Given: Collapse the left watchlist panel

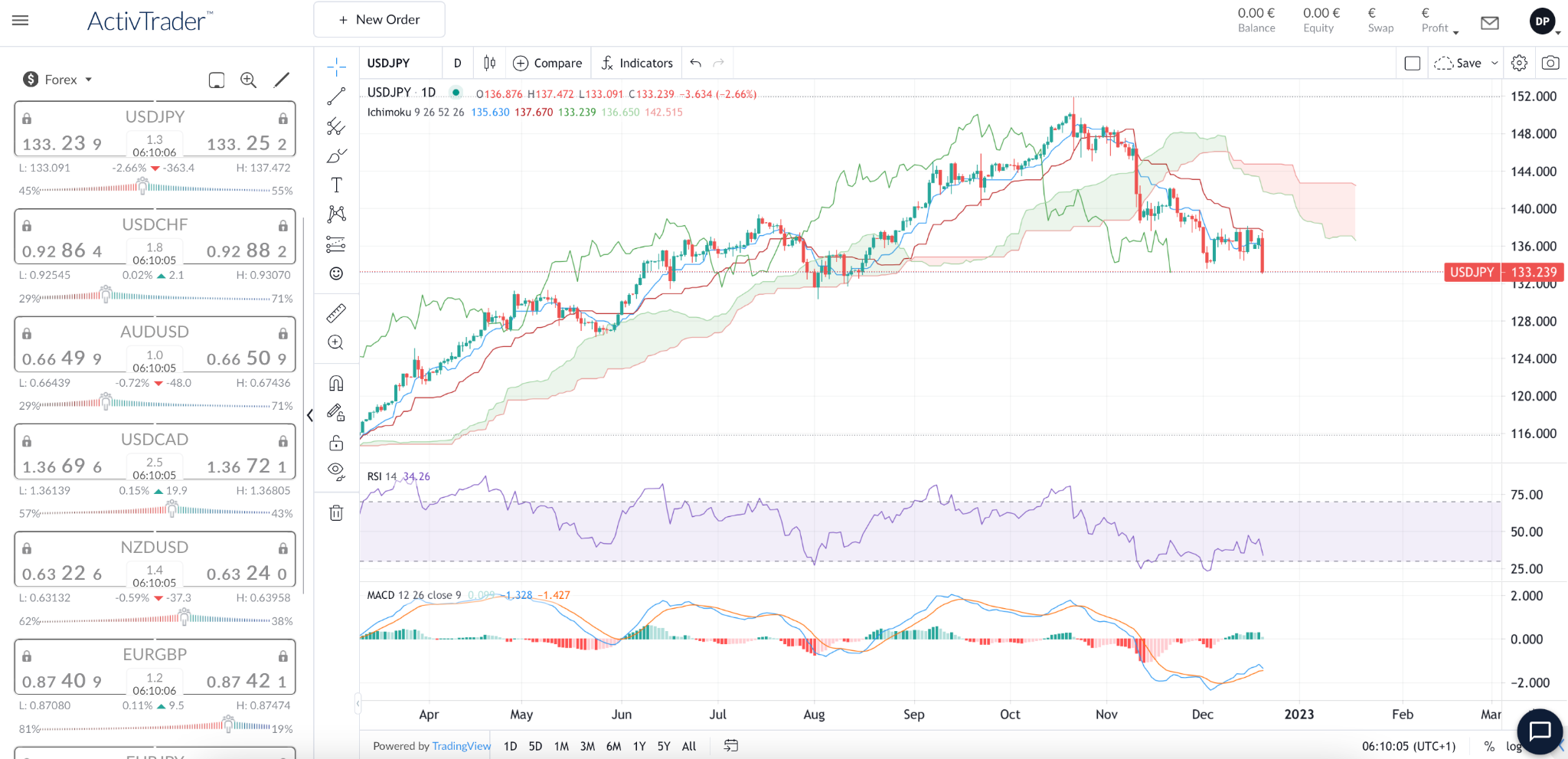Looking at the screenshot, I should coord(309,415).
